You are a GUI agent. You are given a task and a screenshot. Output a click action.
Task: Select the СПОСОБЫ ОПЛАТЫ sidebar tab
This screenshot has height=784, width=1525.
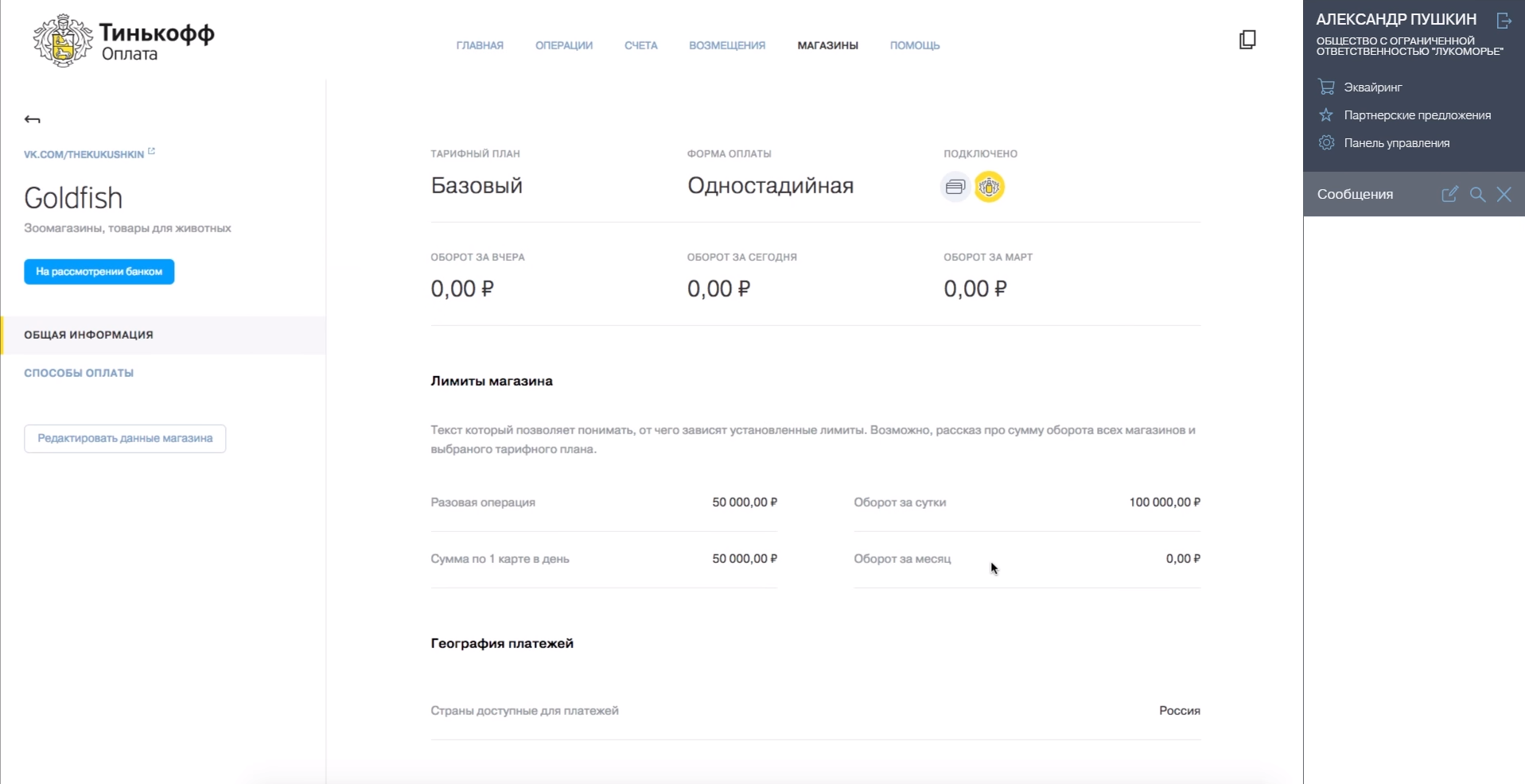(79, 373)
